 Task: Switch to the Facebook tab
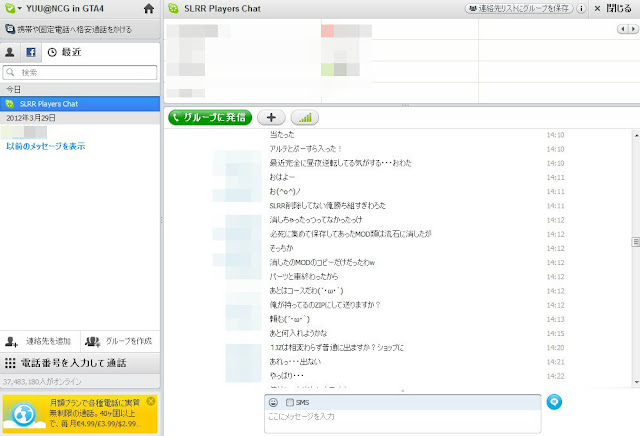[31, 52]
